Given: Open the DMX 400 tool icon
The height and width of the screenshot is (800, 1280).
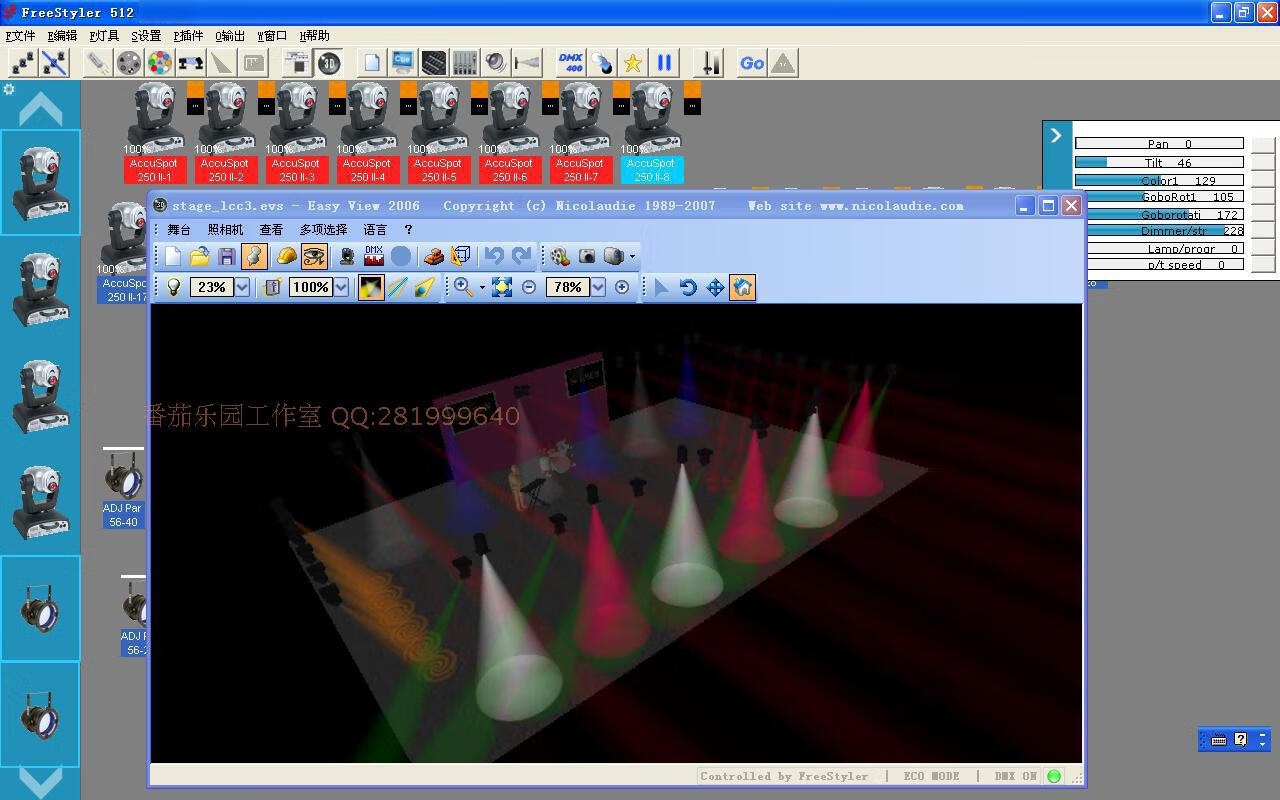Looking at the screenshot, I should coord(570,63).
